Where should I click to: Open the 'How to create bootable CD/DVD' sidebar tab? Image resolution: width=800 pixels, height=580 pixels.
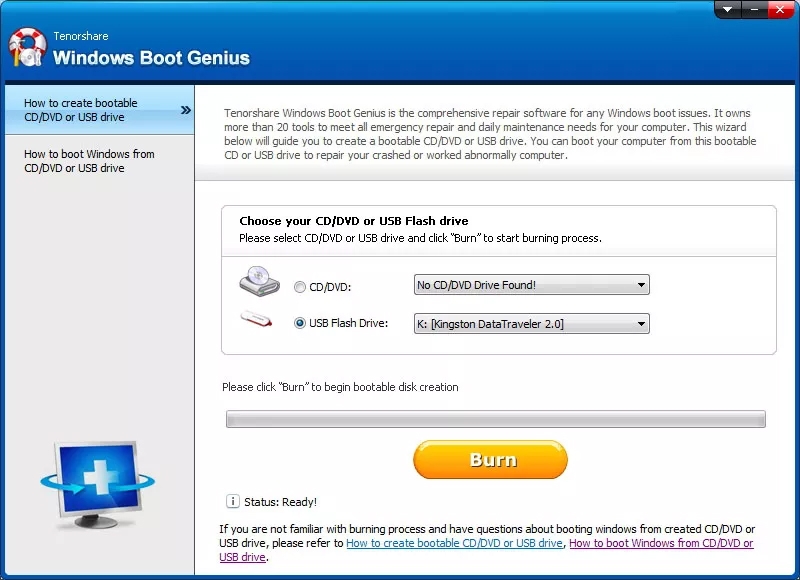pyautogui.click(x=99, y=110)
